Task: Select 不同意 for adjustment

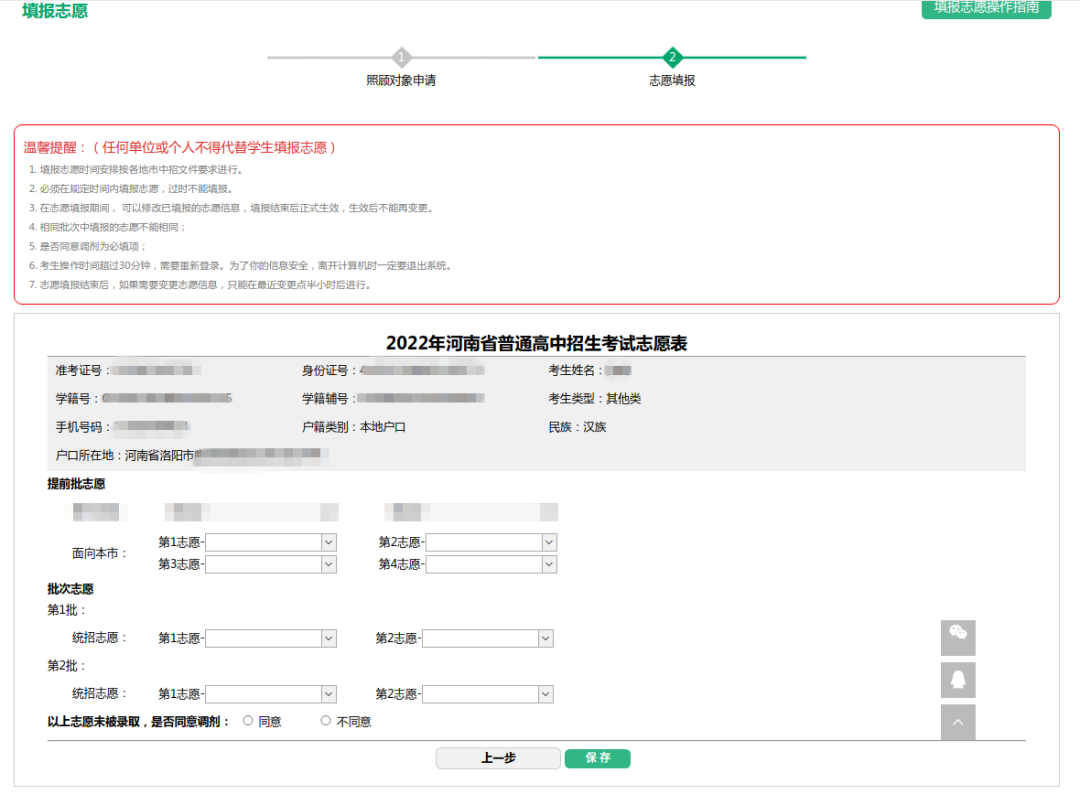Action: 326,721
